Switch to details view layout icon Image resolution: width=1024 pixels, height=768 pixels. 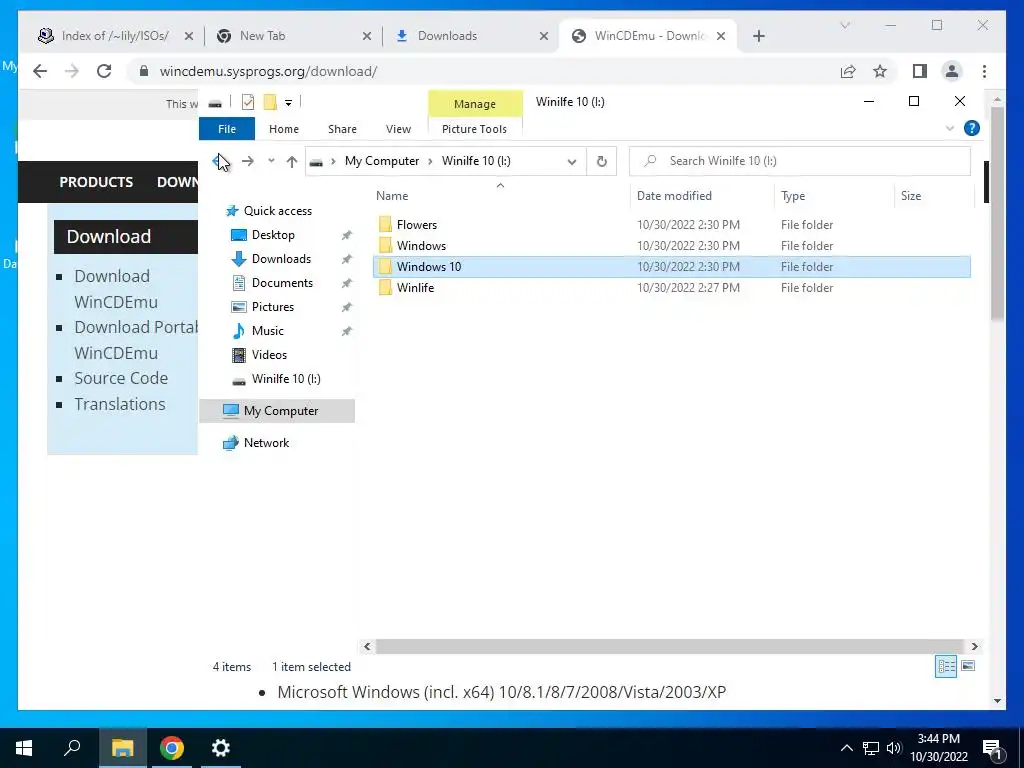(946, 666)
